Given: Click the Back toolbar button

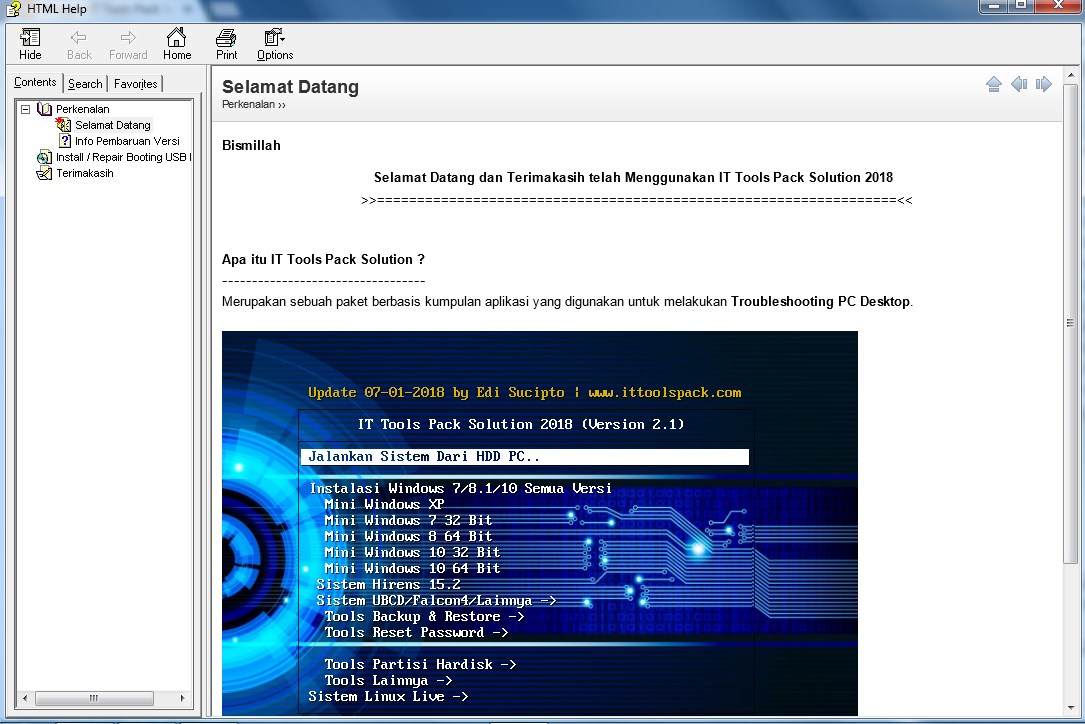Looking at the screenshot, I should click(79, 44).
